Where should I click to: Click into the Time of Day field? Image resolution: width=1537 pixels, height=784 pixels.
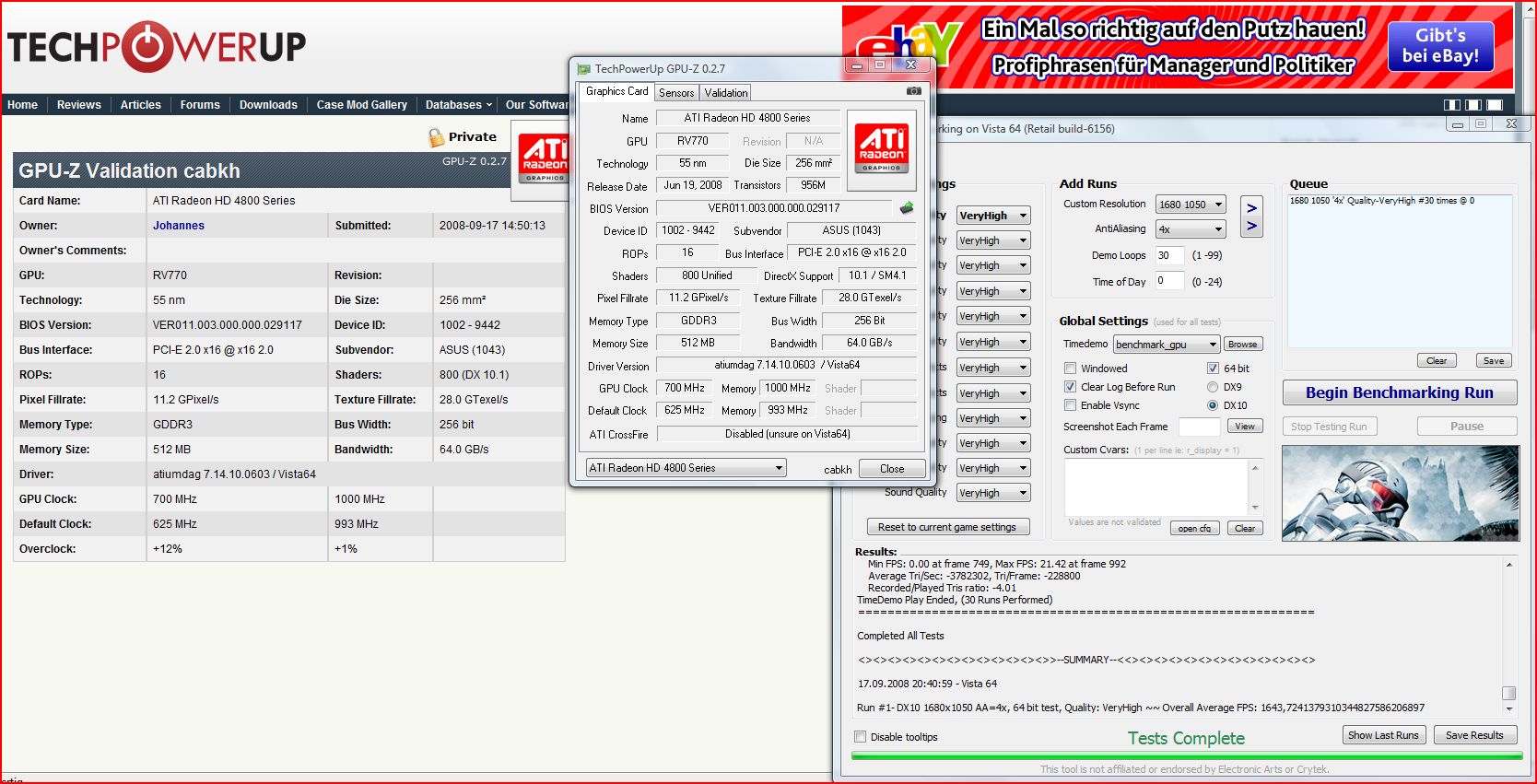pos(1170,281)
